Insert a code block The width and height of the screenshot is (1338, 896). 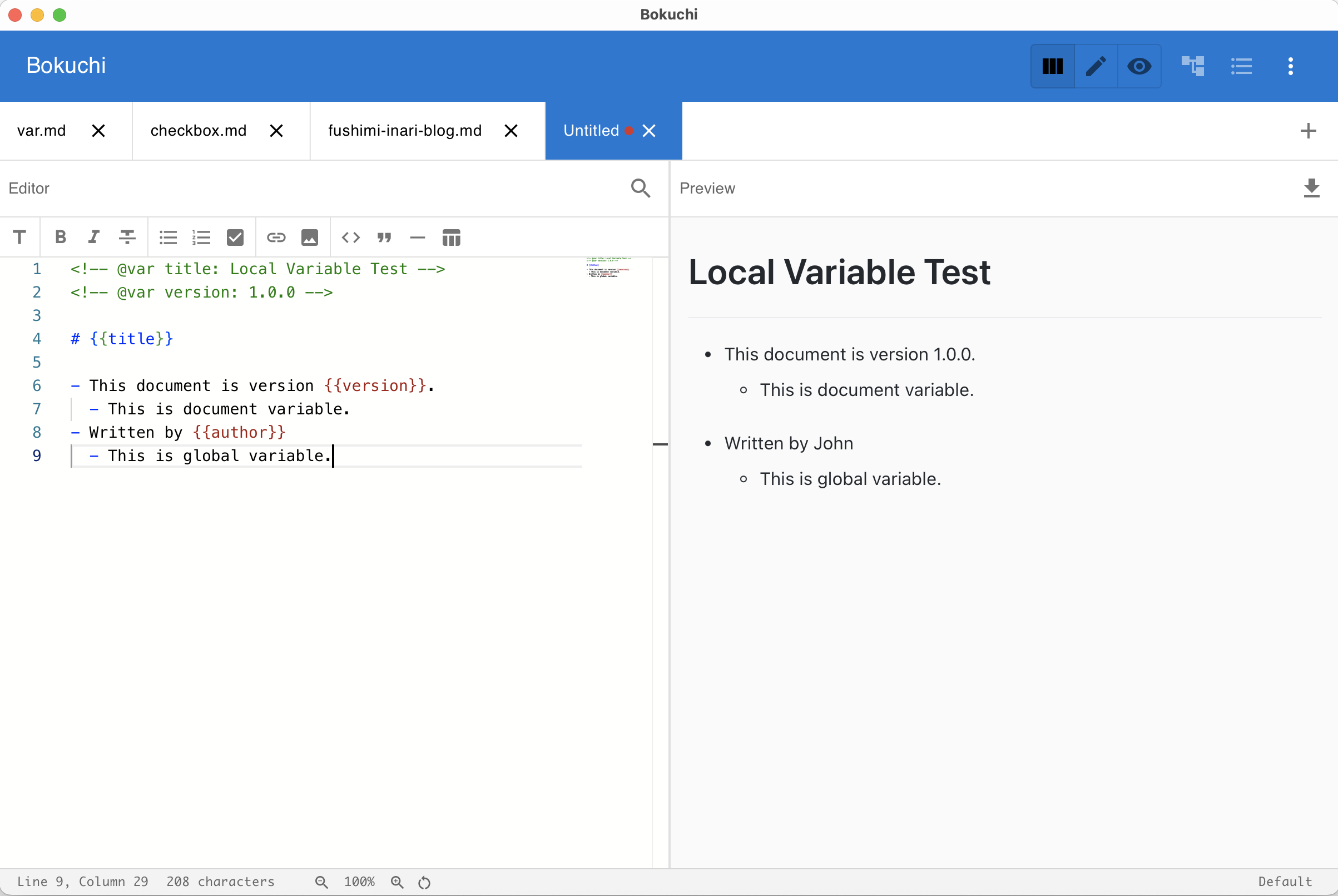(x=350, y=237)
